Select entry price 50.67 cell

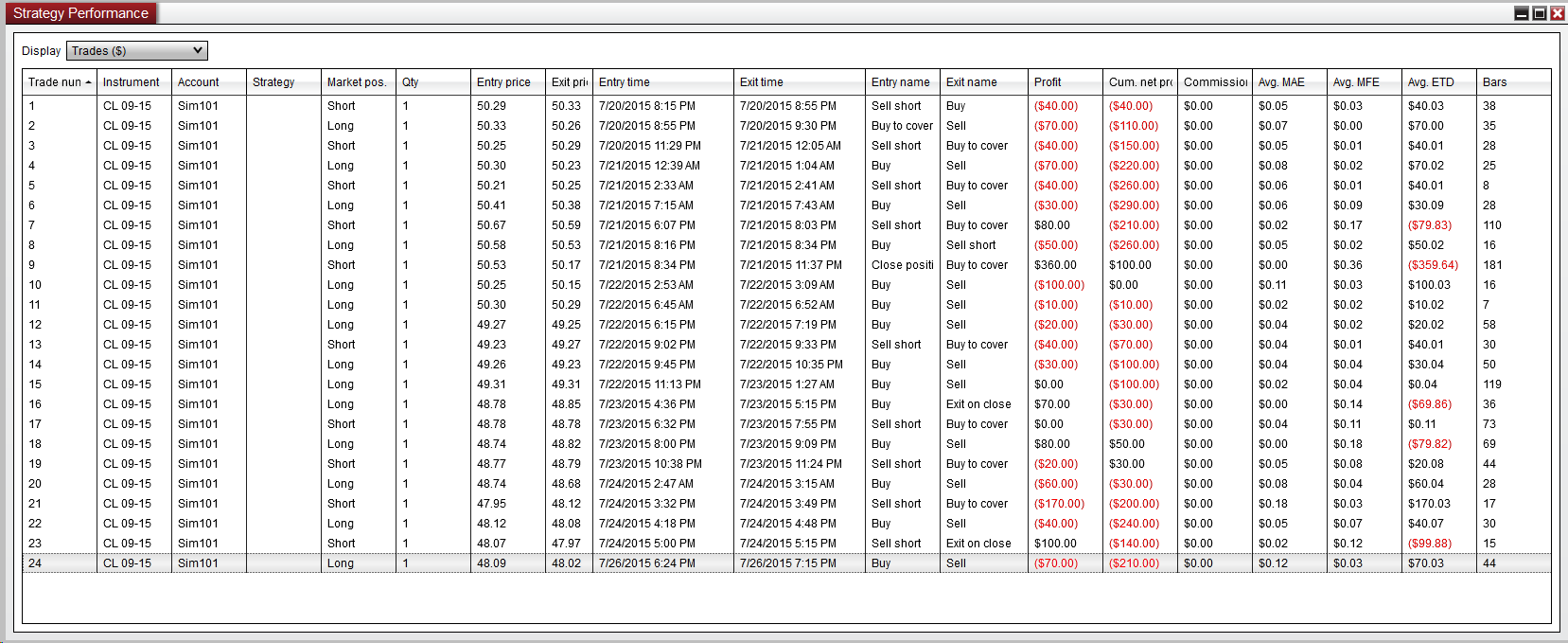point(491,225)
